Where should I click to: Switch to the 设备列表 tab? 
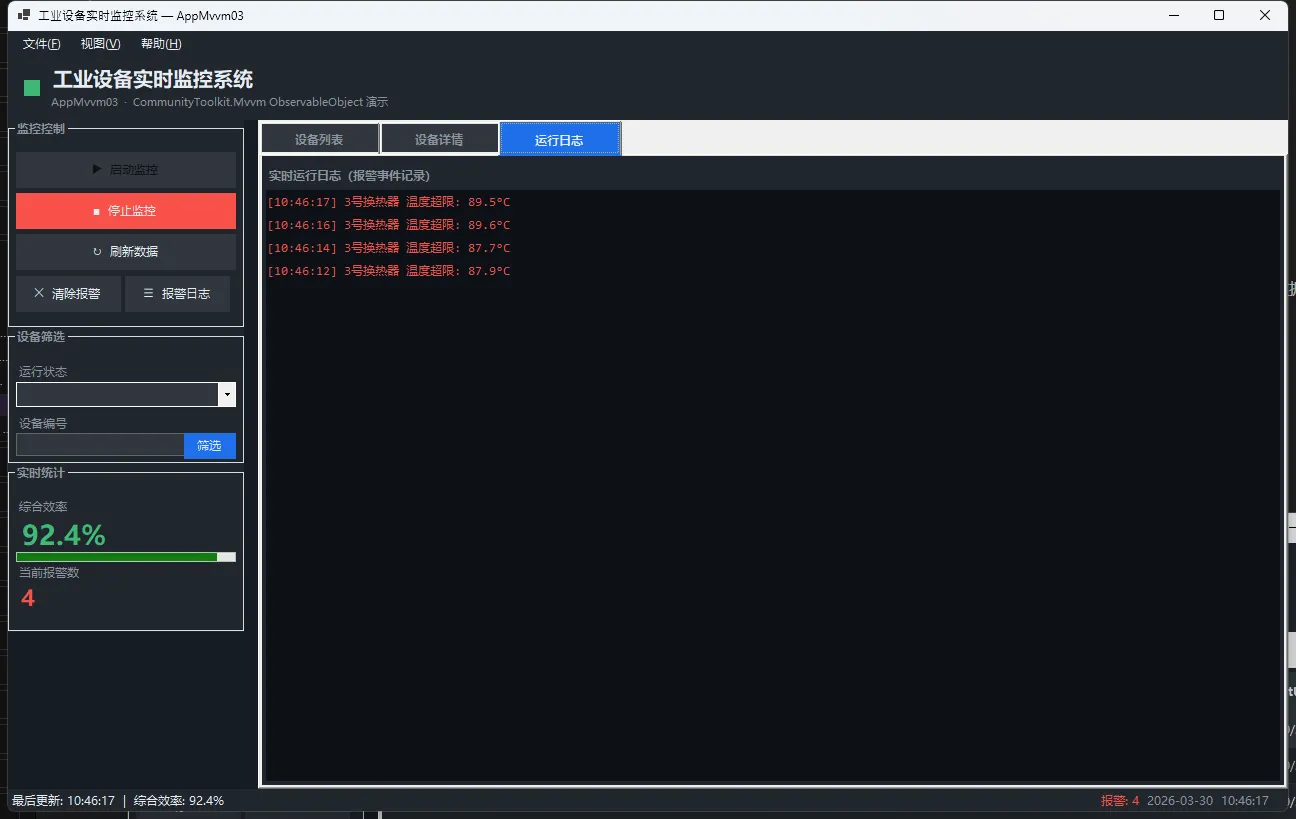(x=320, y=140)
